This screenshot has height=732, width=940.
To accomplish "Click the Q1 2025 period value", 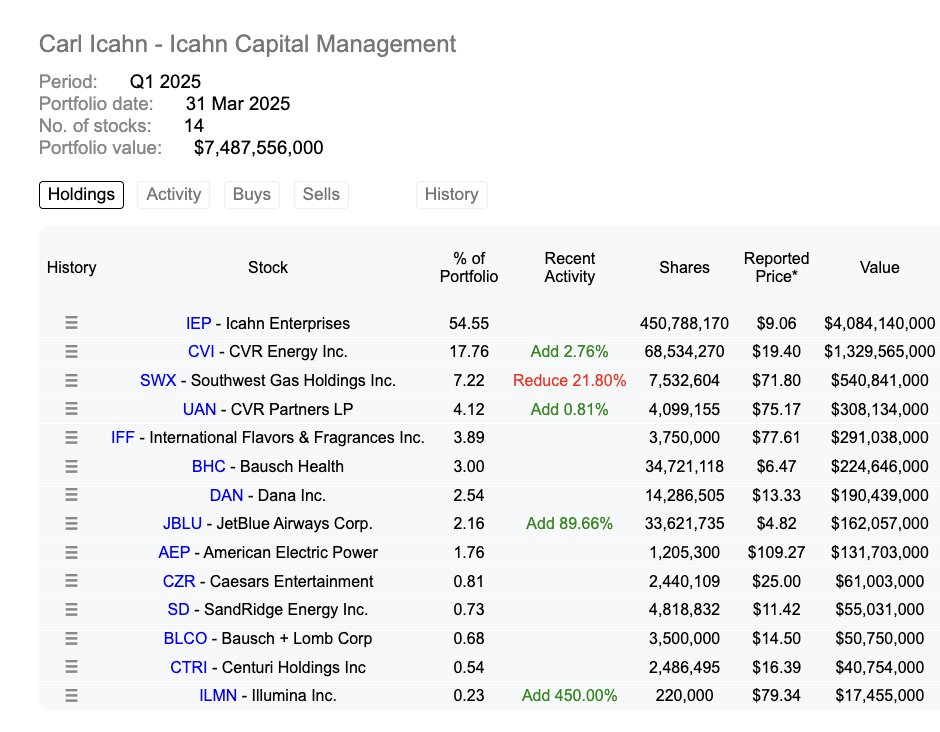I will click(165, 82).
